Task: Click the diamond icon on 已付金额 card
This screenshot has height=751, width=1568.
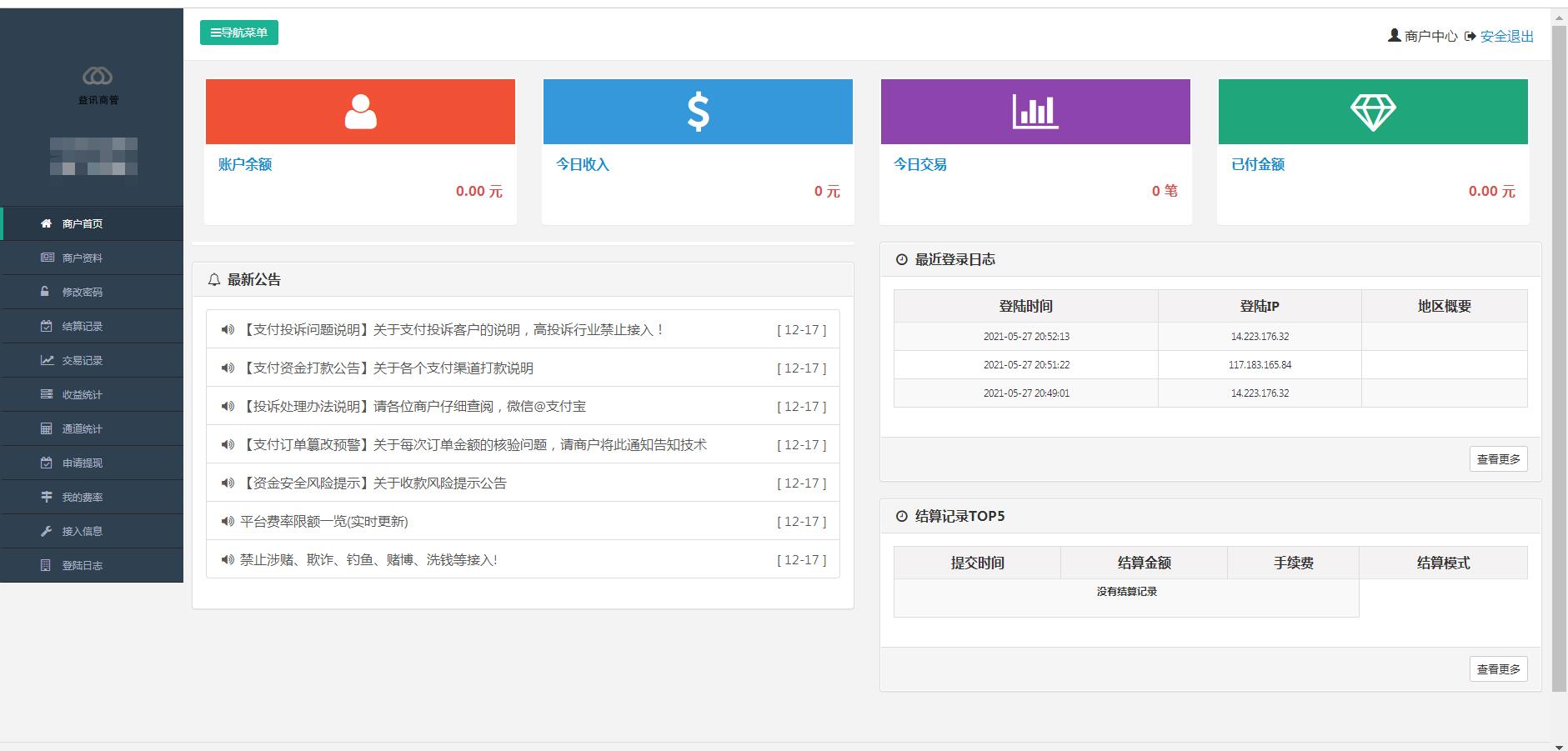Action: 1373,112
